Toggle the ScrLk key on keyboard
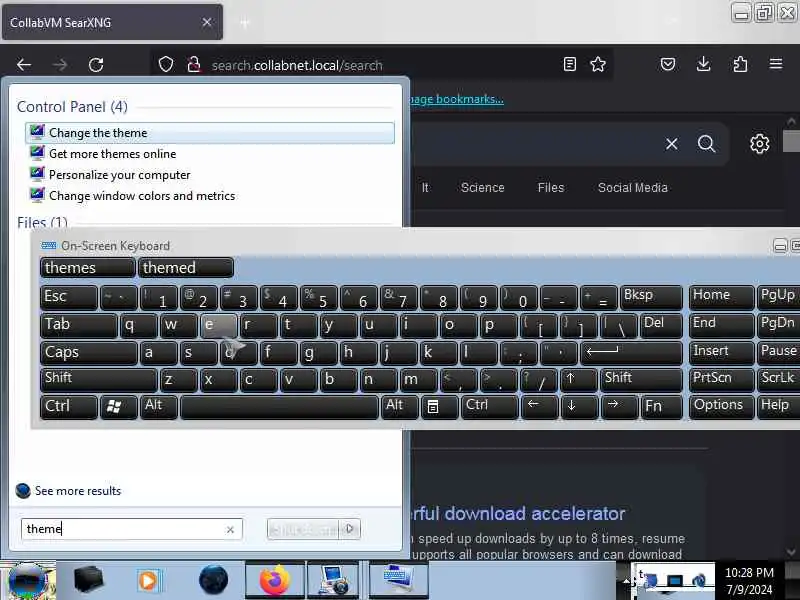Image resolution: width=800 pixels, height=600 pixels. (x=778, y=380)
